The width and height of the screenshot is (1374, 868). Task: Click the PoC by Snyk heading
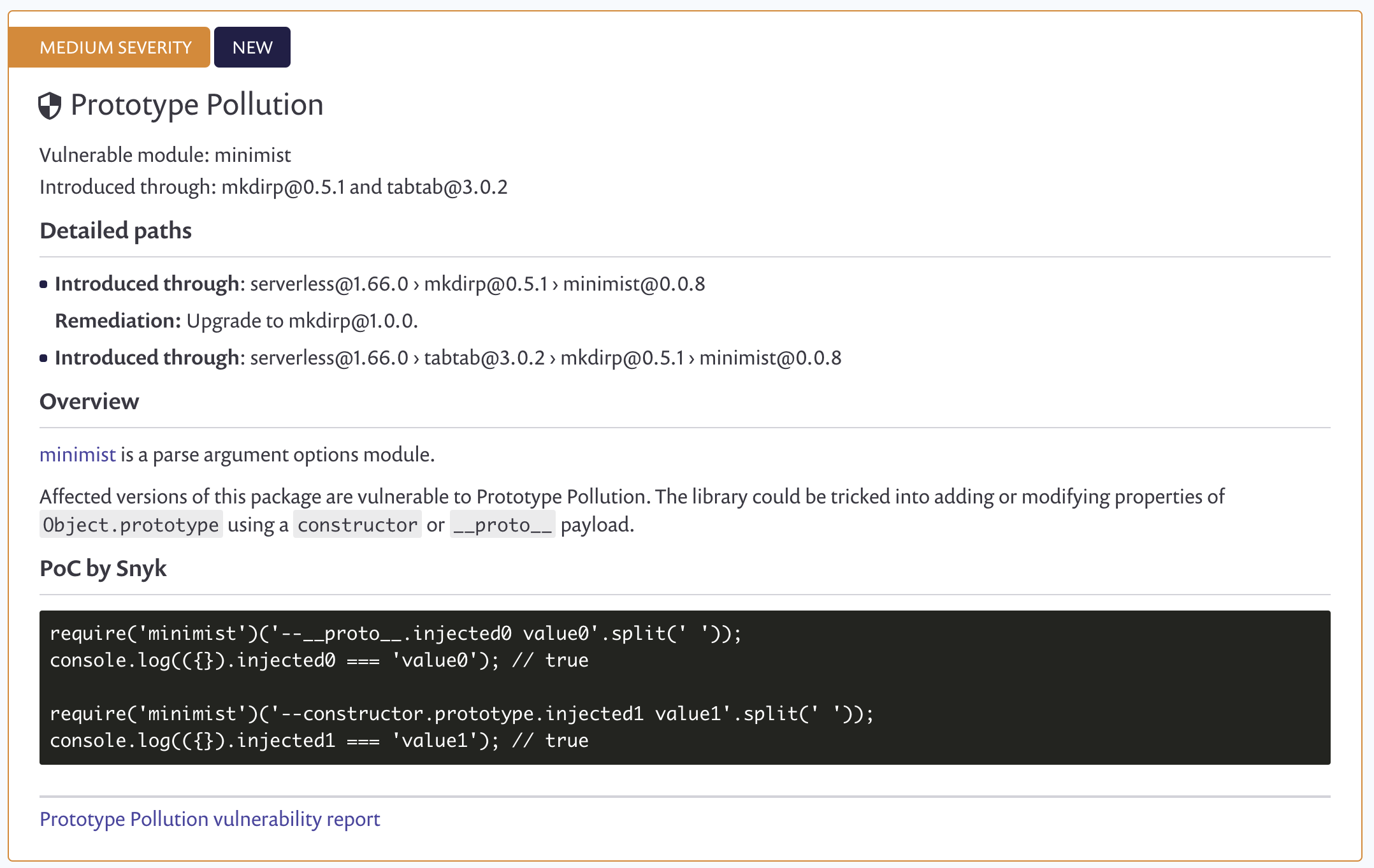point(103,568)
